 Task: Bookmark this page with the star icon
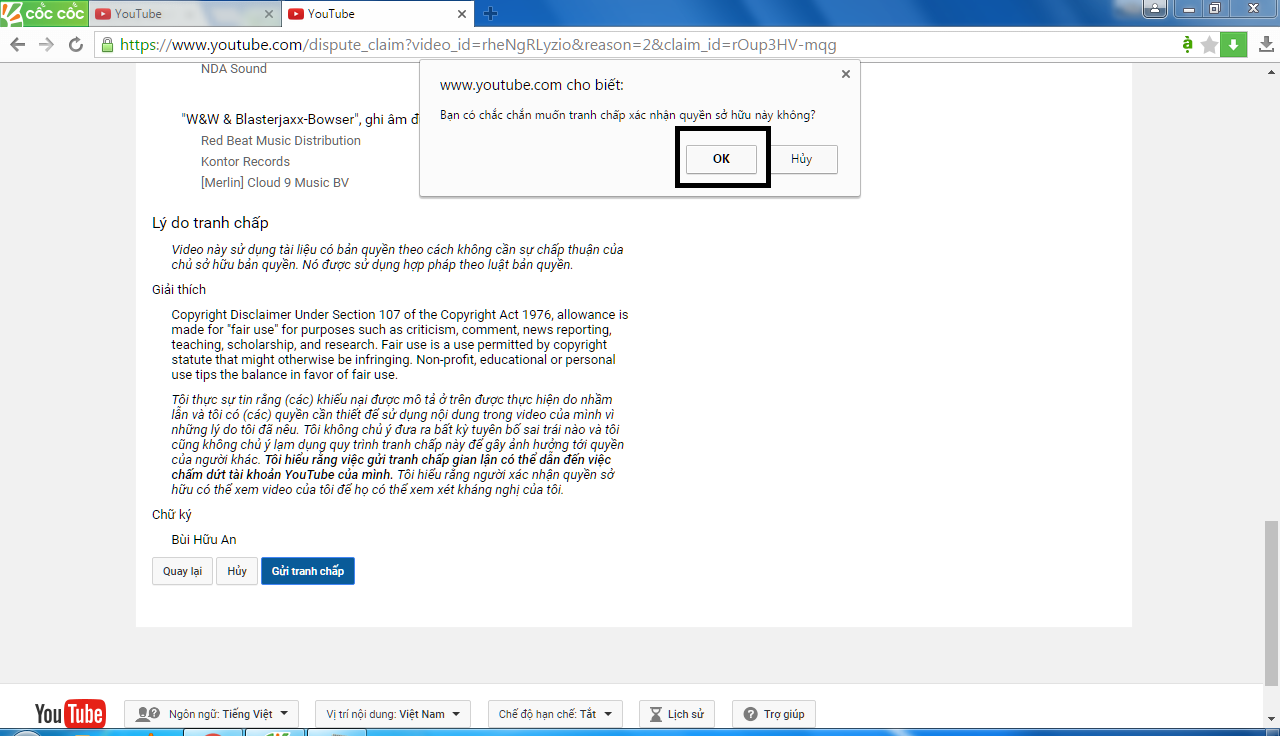(x=1210, y=45)
